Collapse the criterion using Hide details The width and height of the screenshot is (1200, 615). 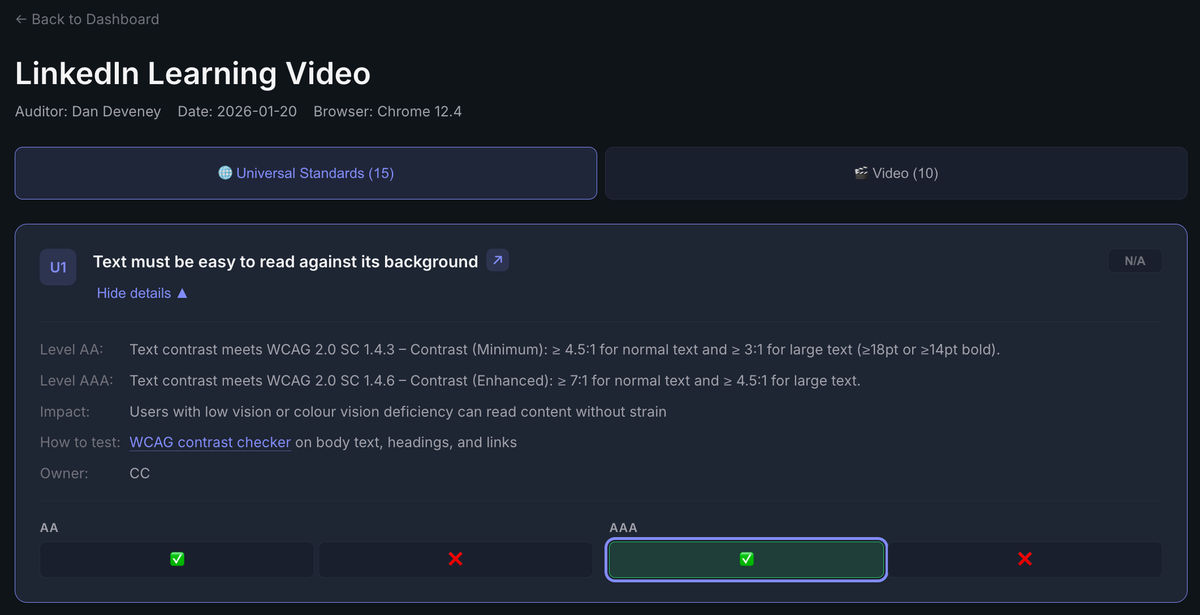pos(142,293)
